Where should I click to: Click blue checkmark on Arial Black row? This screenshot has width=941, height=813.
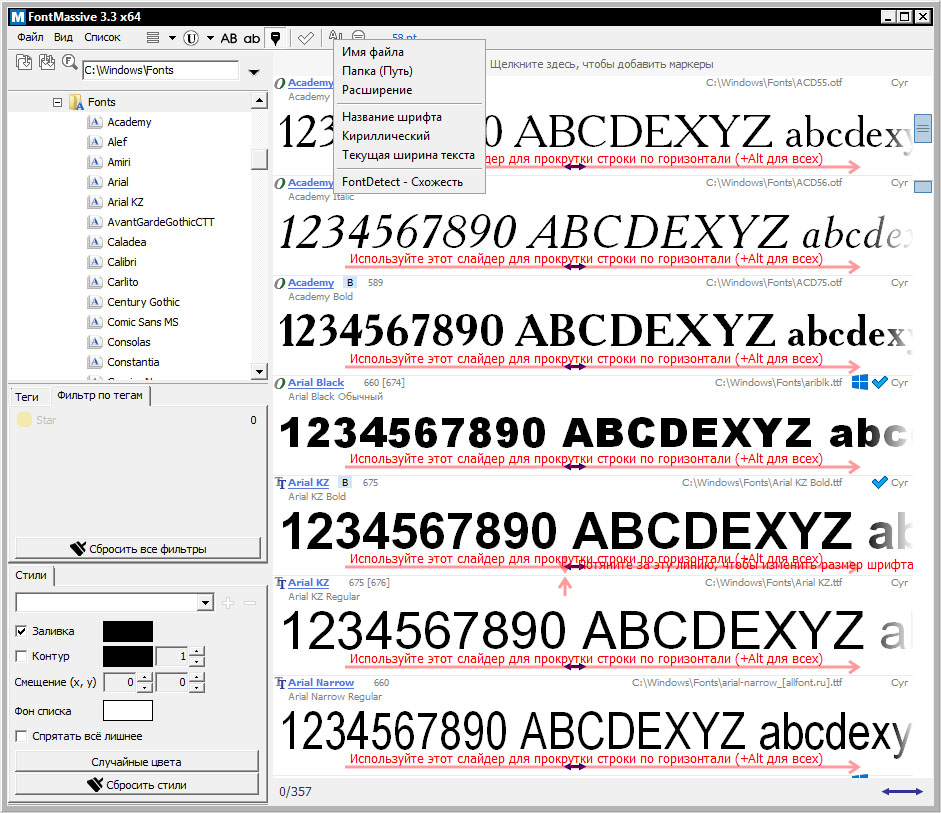(x=879, y=382)
